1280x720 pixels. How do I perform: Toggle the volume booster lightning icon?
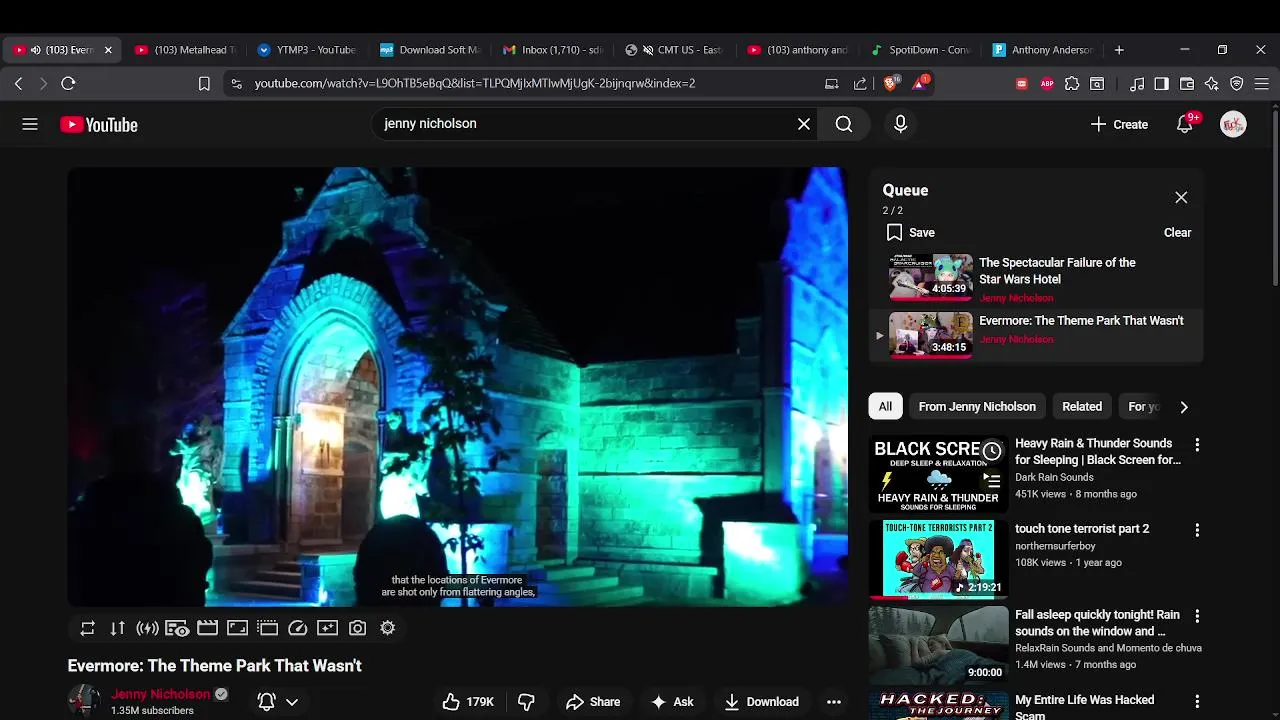click(148, 628)
